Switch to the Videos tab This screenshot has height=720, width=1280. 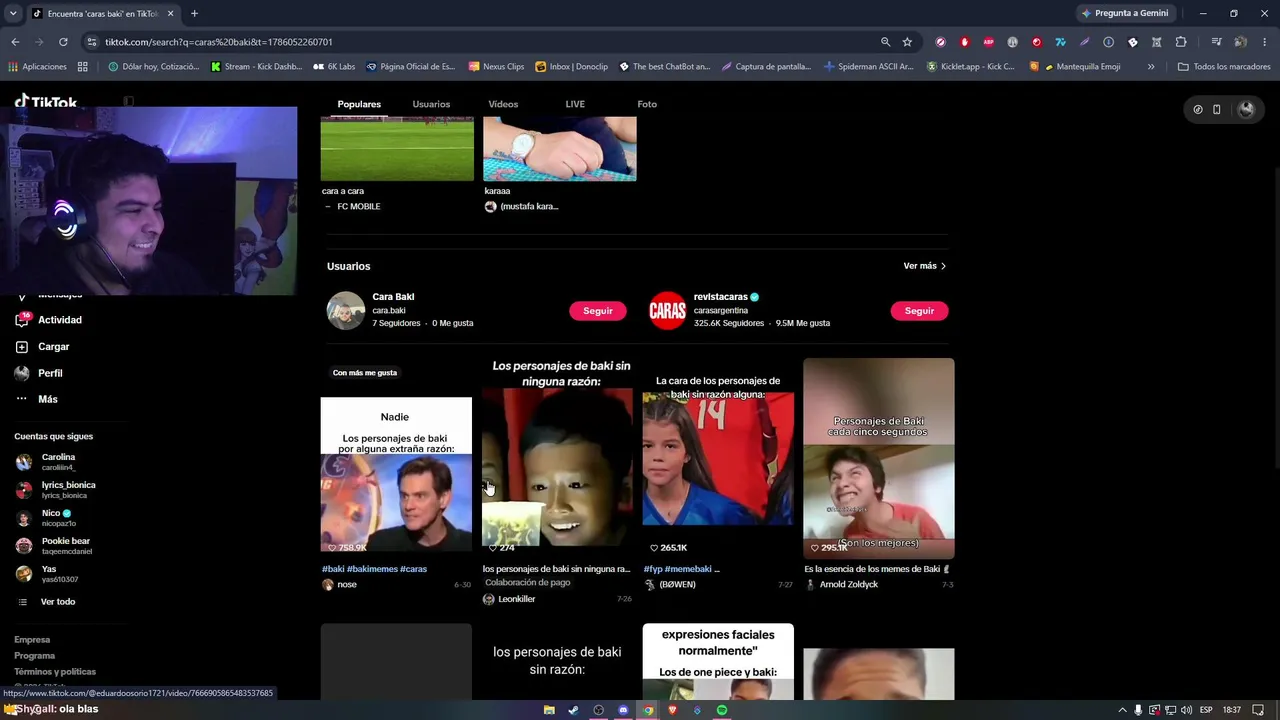[x=503, y=104]
